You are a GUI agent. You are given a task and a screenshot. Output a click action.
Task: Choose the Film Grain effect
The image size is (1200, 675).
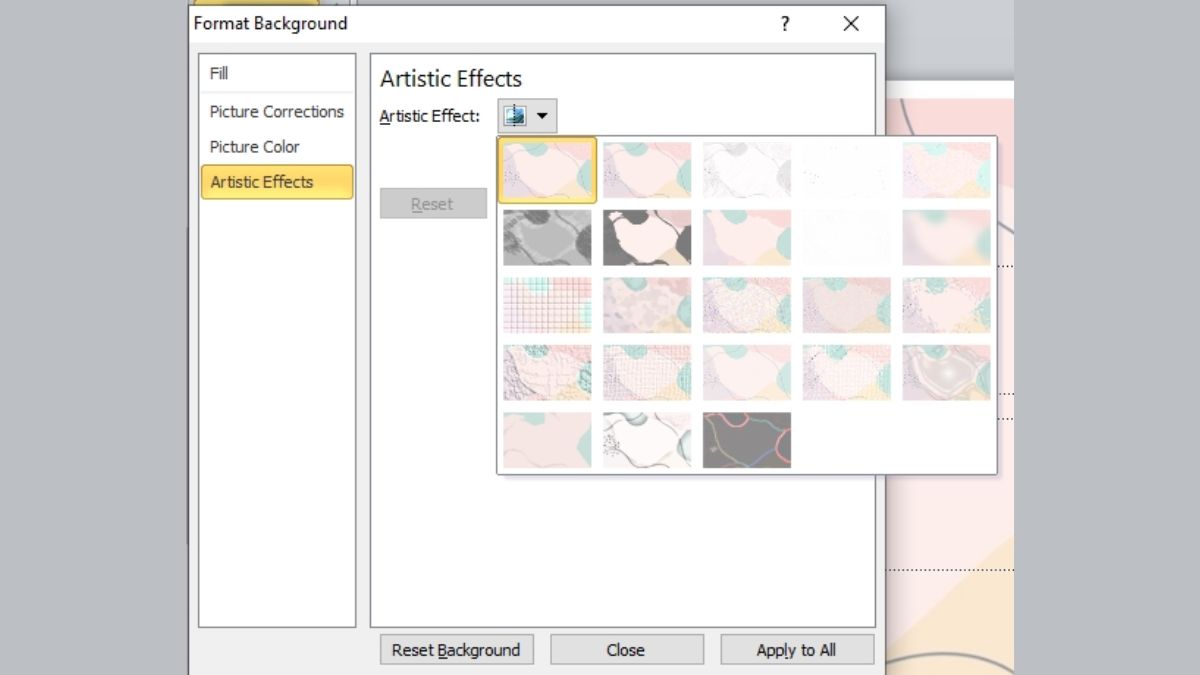[x=747, y=305]
